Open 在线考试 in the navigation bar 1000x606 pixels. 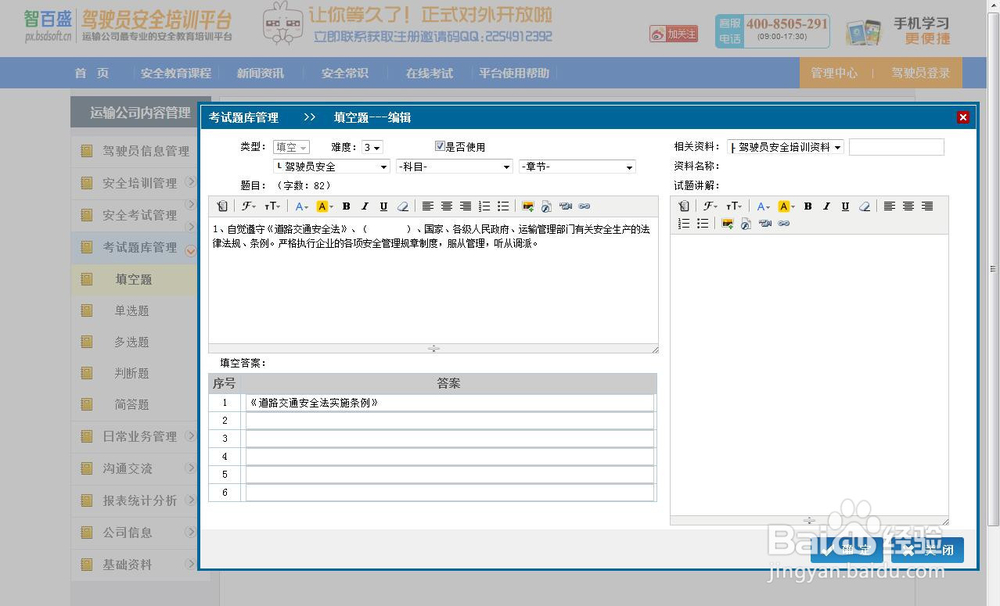click(429, 73)
